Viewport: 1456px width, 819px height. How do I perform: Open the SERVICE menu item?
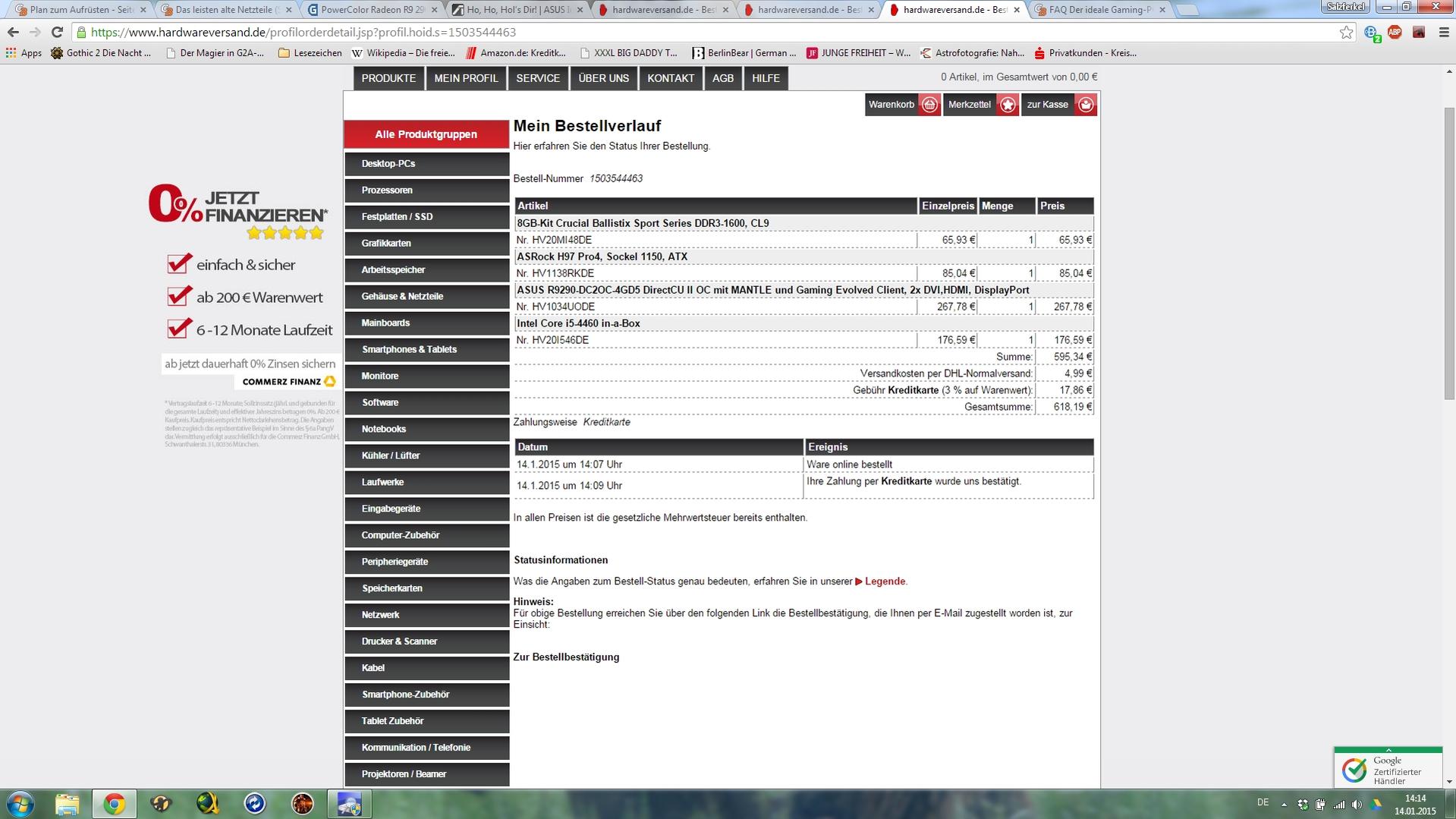[538, 78]
